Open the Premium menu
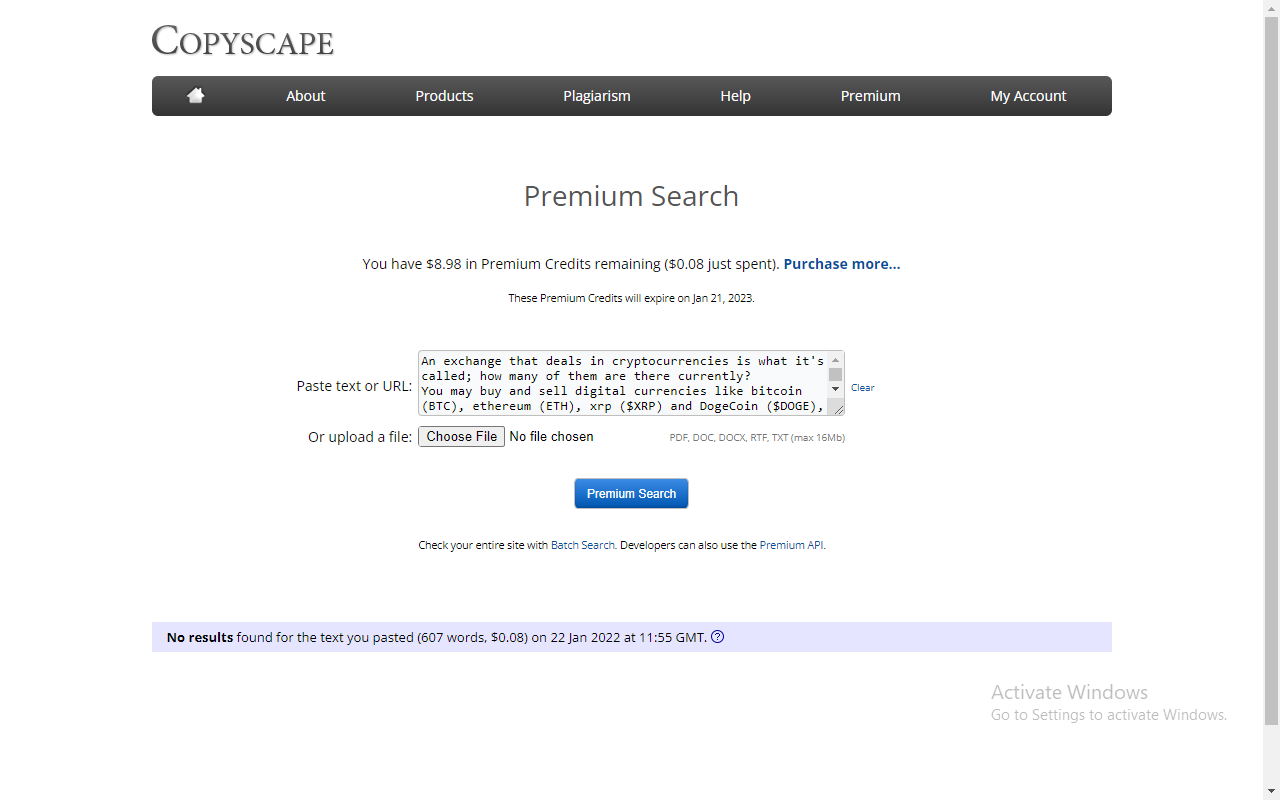Screen dimensions: 1280x800 coord(870,96)
